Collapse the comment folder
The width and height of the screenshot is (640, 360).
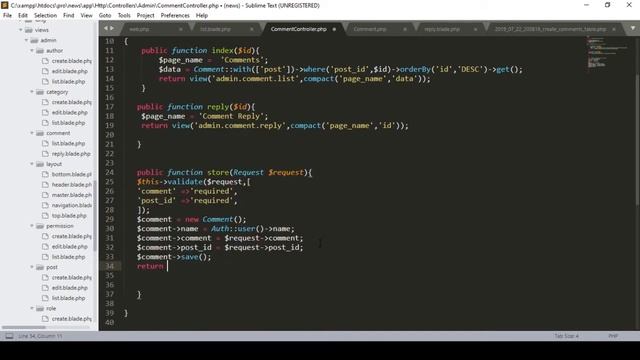32,133
